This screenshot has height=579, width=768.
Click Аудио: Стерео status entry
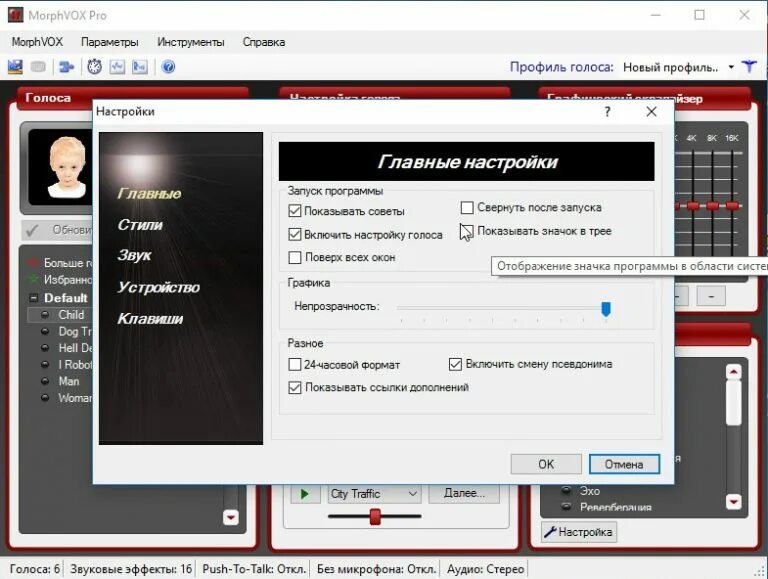[x=485, y=569]
